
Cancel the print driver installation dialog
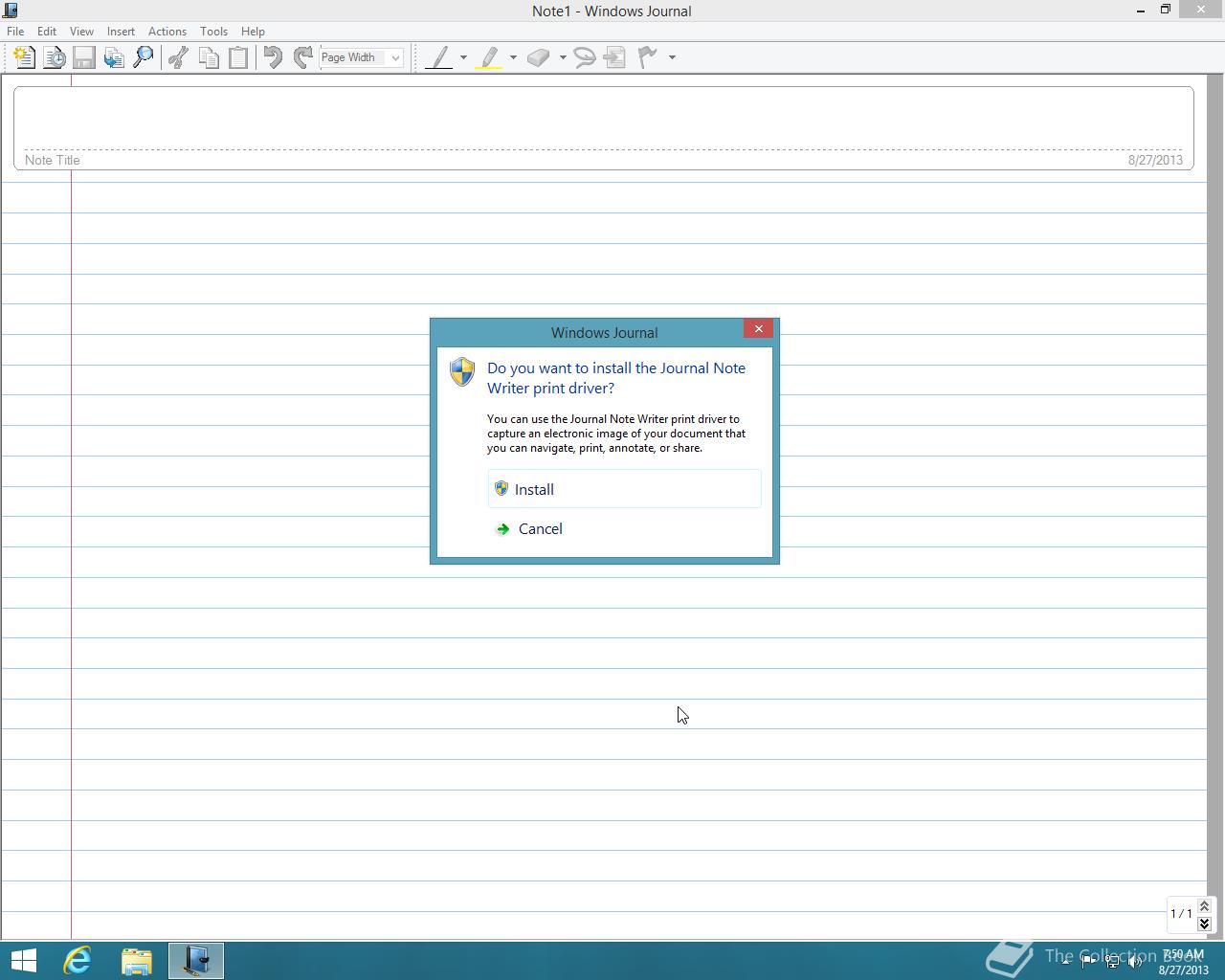[624, 528]
